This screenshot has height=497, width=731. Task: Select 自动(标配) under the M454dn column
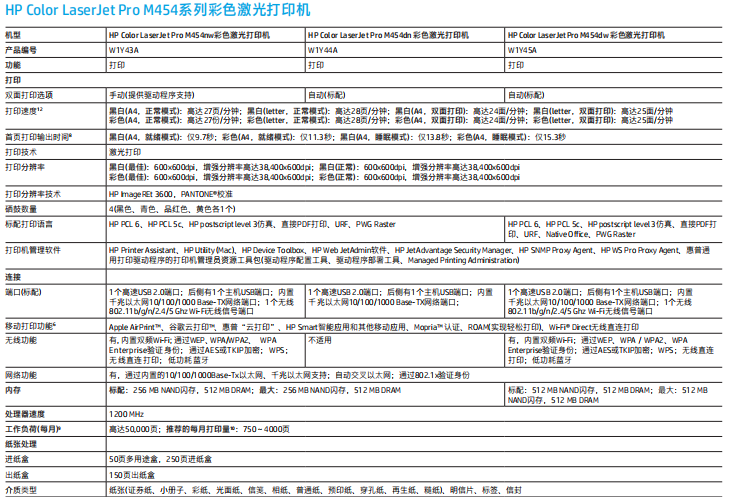[x=327, y=95]
